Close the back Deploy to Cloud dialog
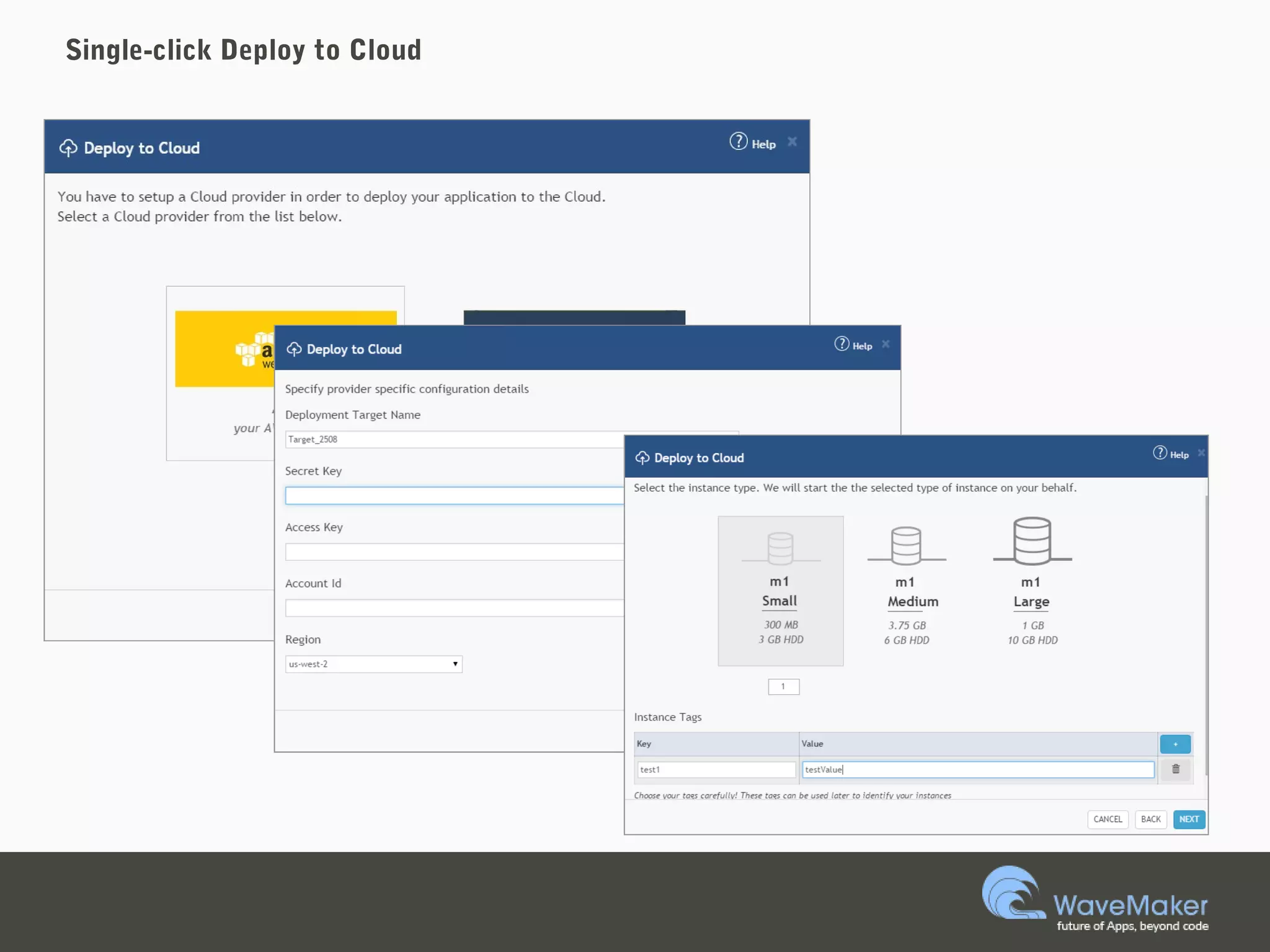The image size is (1270, 952). point(792,142)
